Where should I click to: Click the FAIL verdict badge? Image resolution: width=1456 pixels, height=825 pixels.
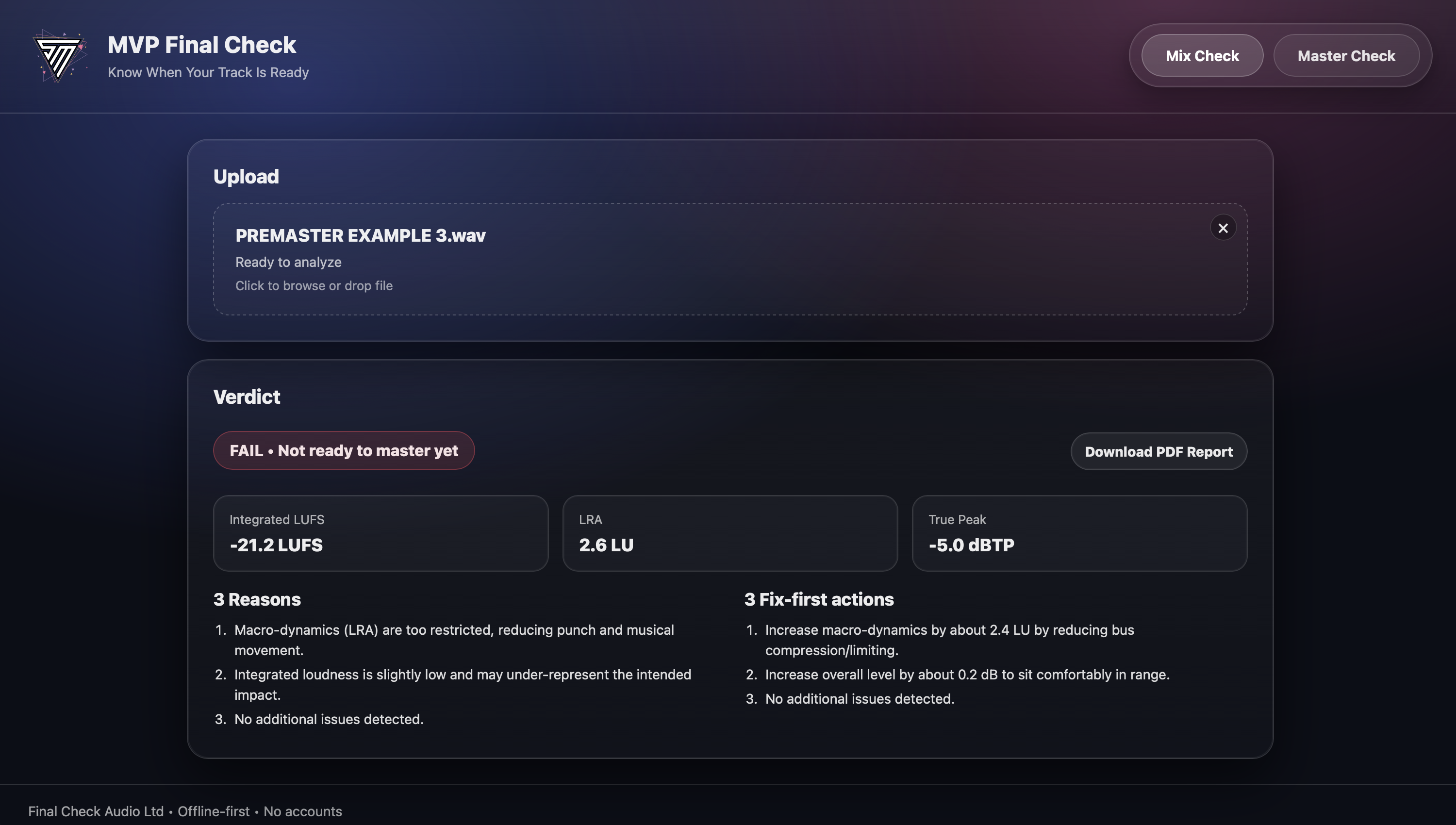click(343, 450)
